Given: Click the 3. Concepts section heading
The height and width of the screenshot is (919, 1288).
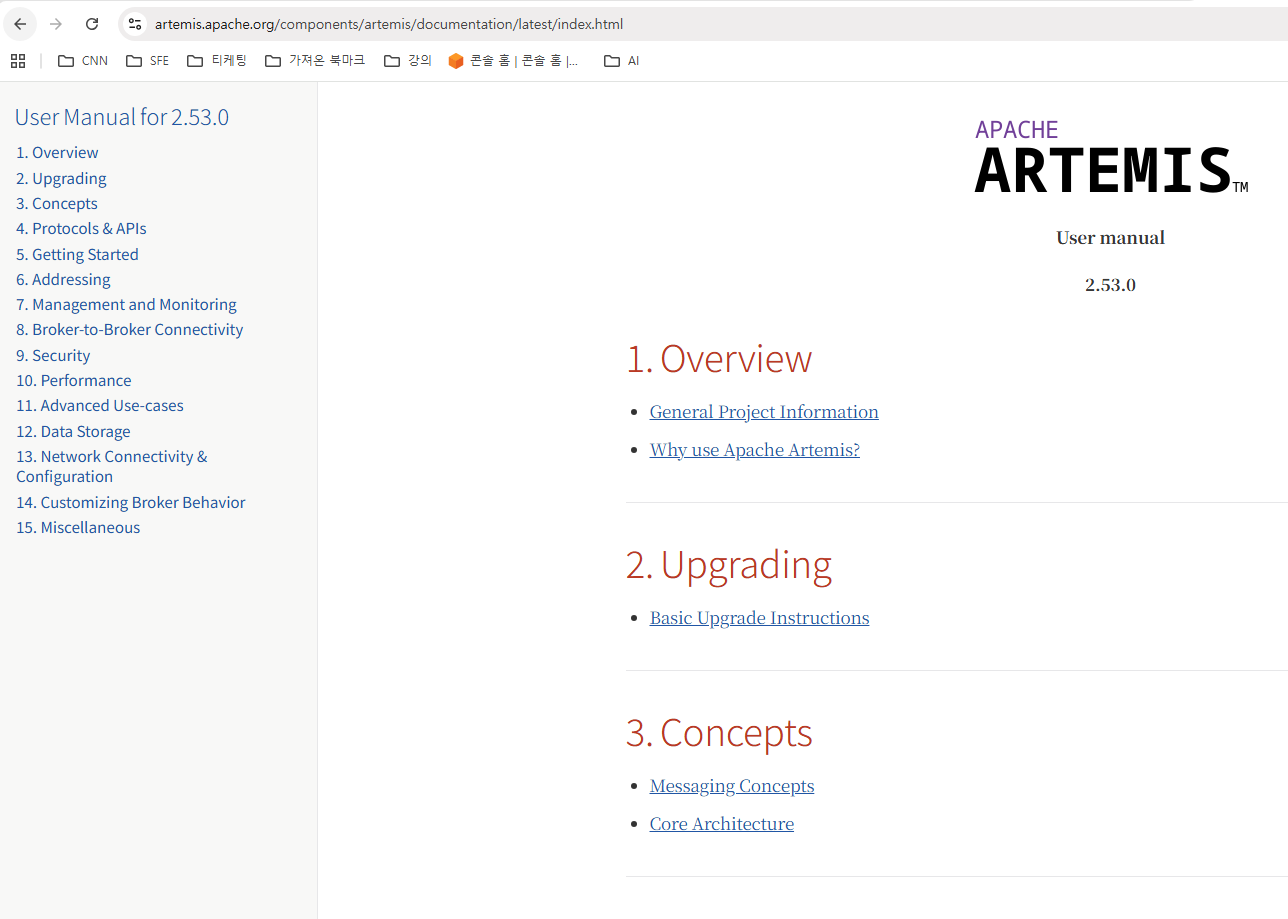Looking at the screenshot, I should click(720, 733).
